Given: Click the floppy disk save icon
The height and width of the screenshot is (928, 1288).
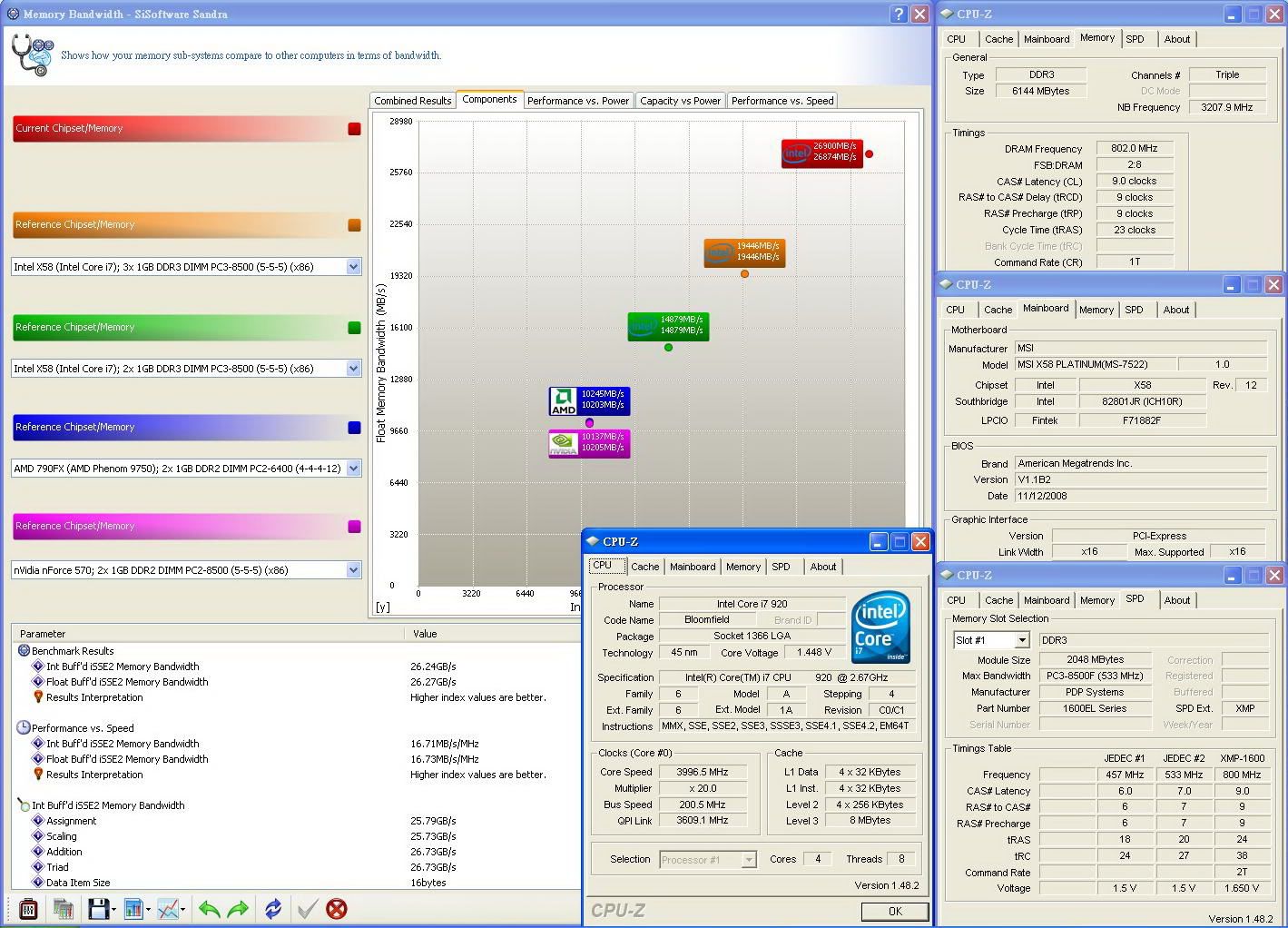Looking at the screenshot, I should click(99, 908).
